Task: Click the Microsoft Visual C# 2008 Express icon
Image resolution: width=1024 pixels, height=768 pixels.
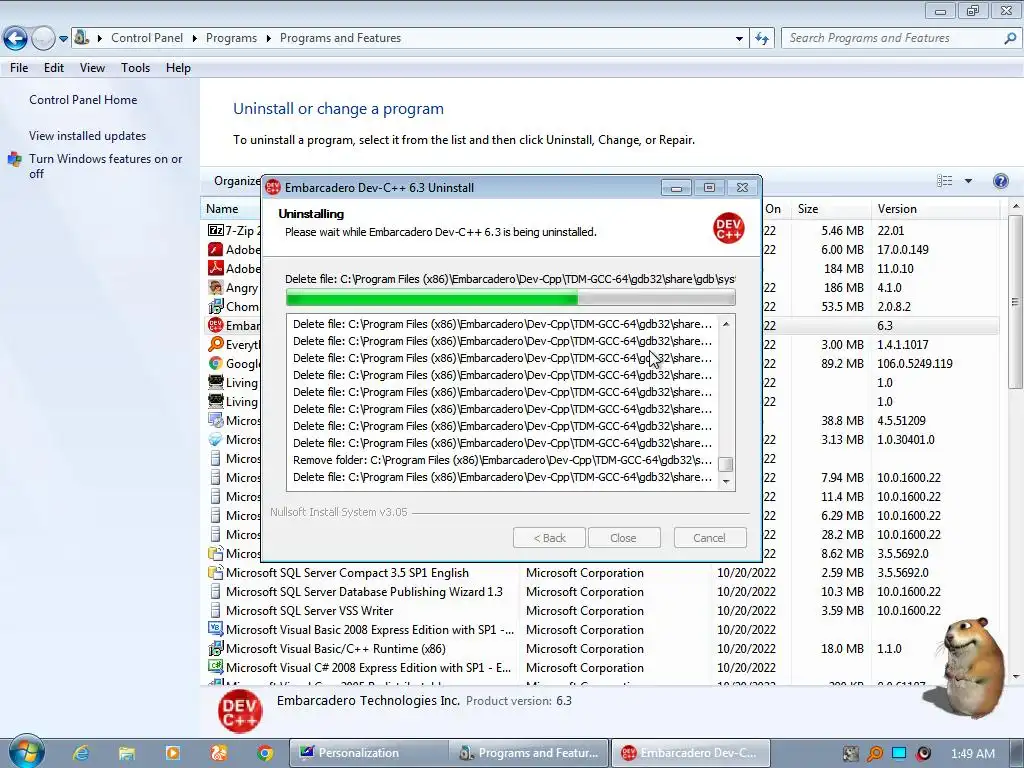Action: coord(216,667)
